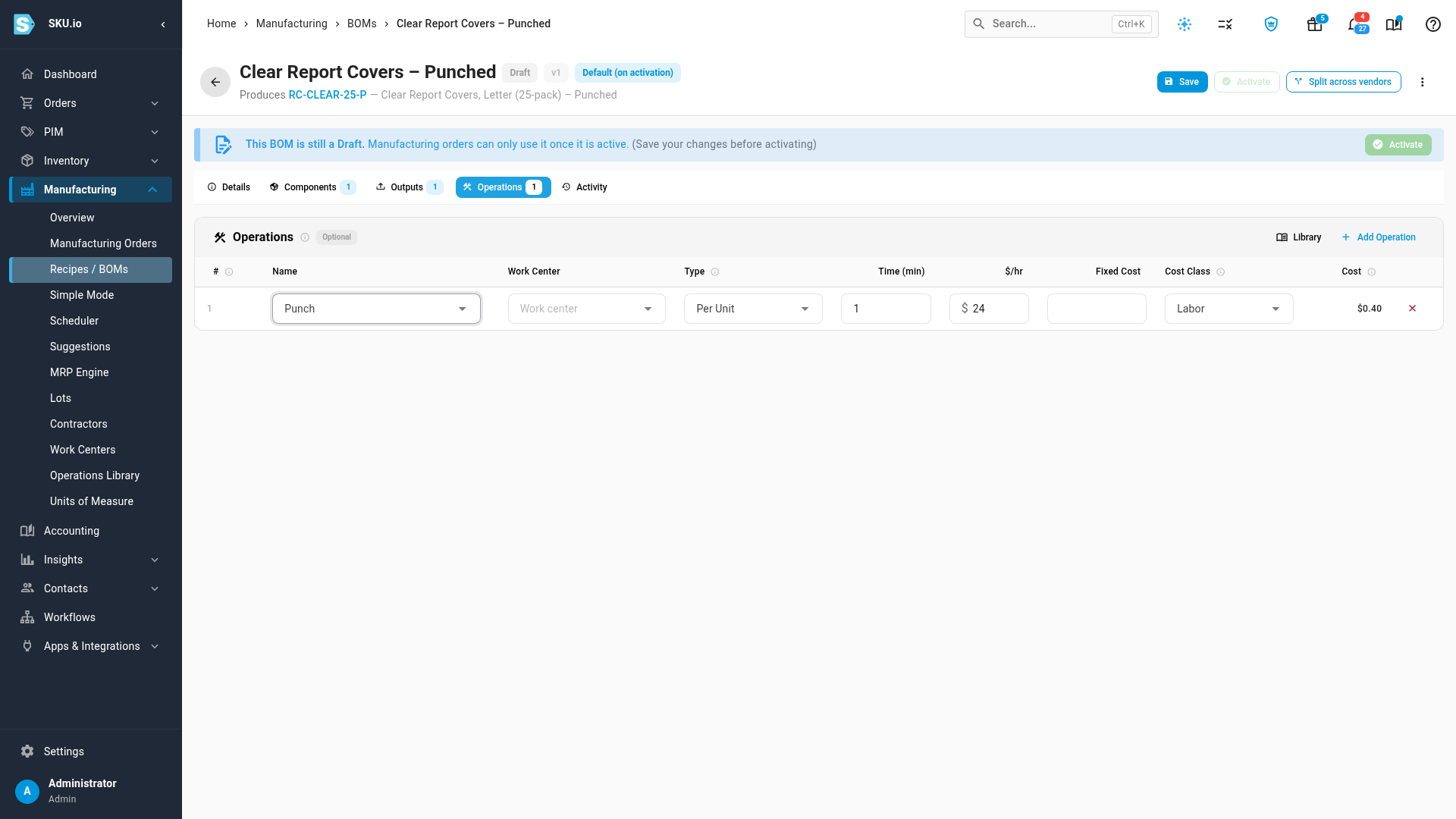Screen dimensions: 1456x819
Task: Open Settings gear in sidebar
Action: point(27,752)
